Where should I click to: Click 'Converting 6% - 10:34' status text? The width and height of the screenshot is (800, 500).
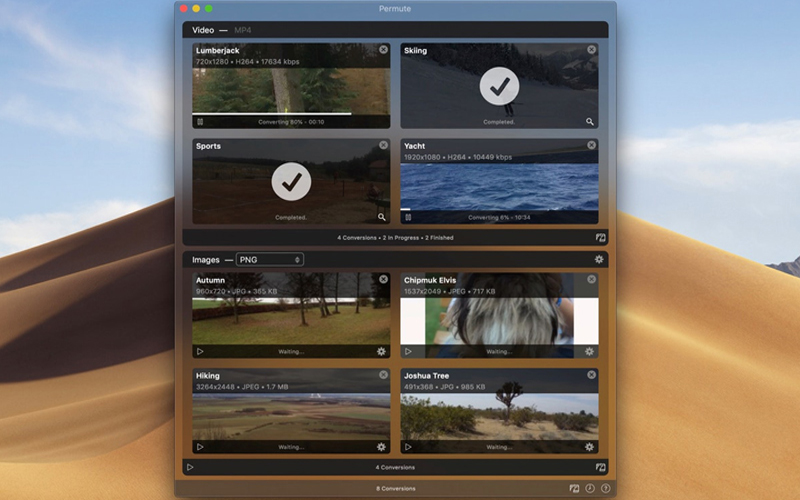pyautogui.click(x=499, y=217)
